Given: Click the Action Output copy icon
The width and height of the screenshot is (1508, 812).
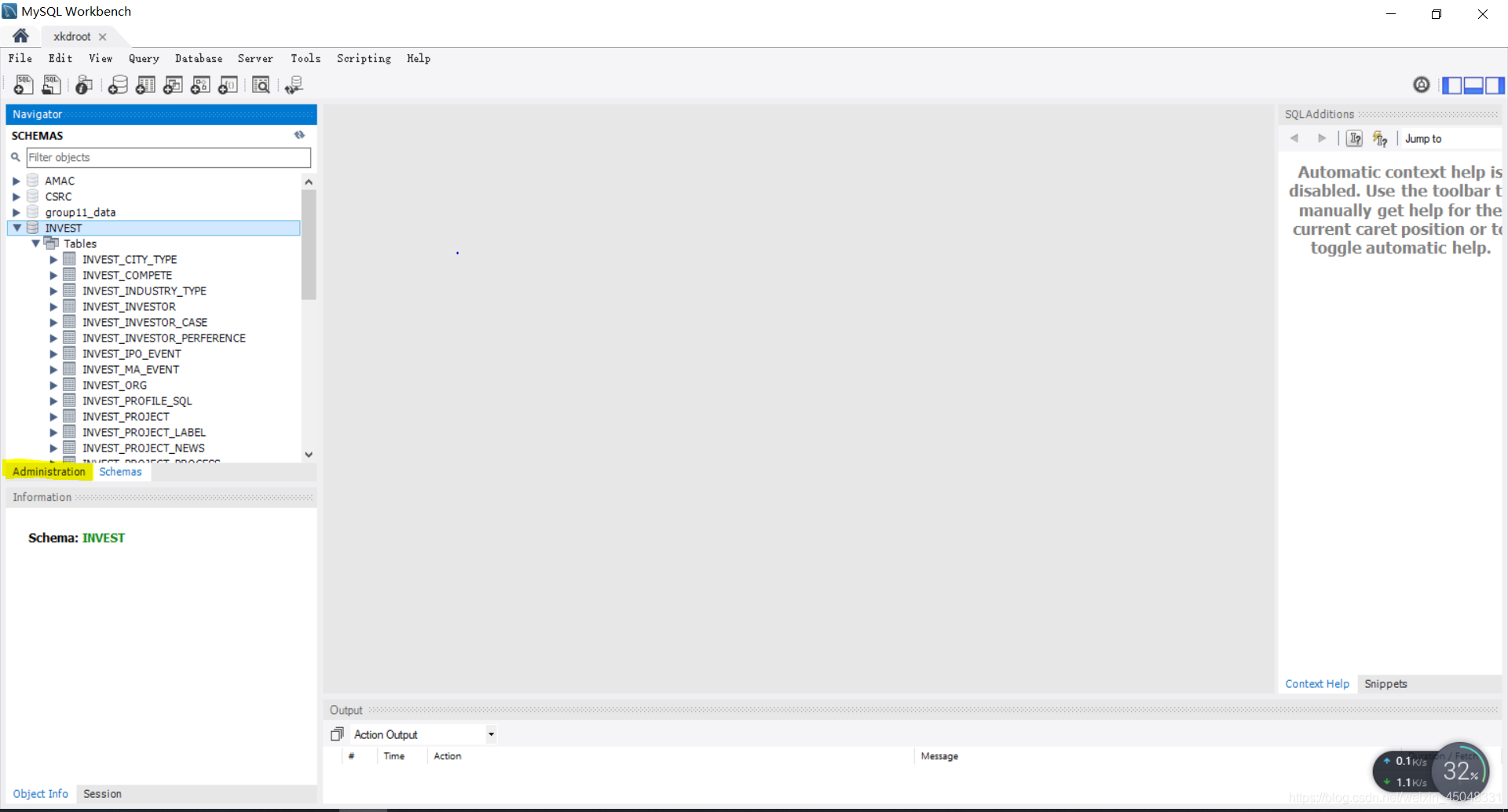Looking at the screenshot, I should pyautogui.click(x=337, y=734).
